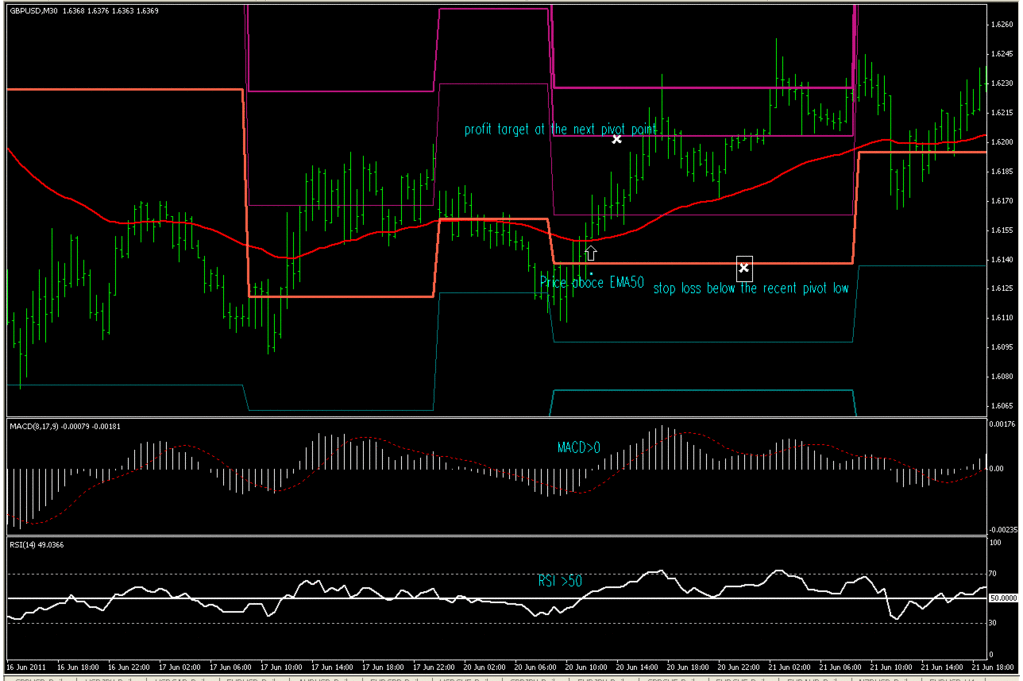Click '20 Jun 18:00' on the time axis
This screenshot has height=681, width=1023.
pos(688,667)
